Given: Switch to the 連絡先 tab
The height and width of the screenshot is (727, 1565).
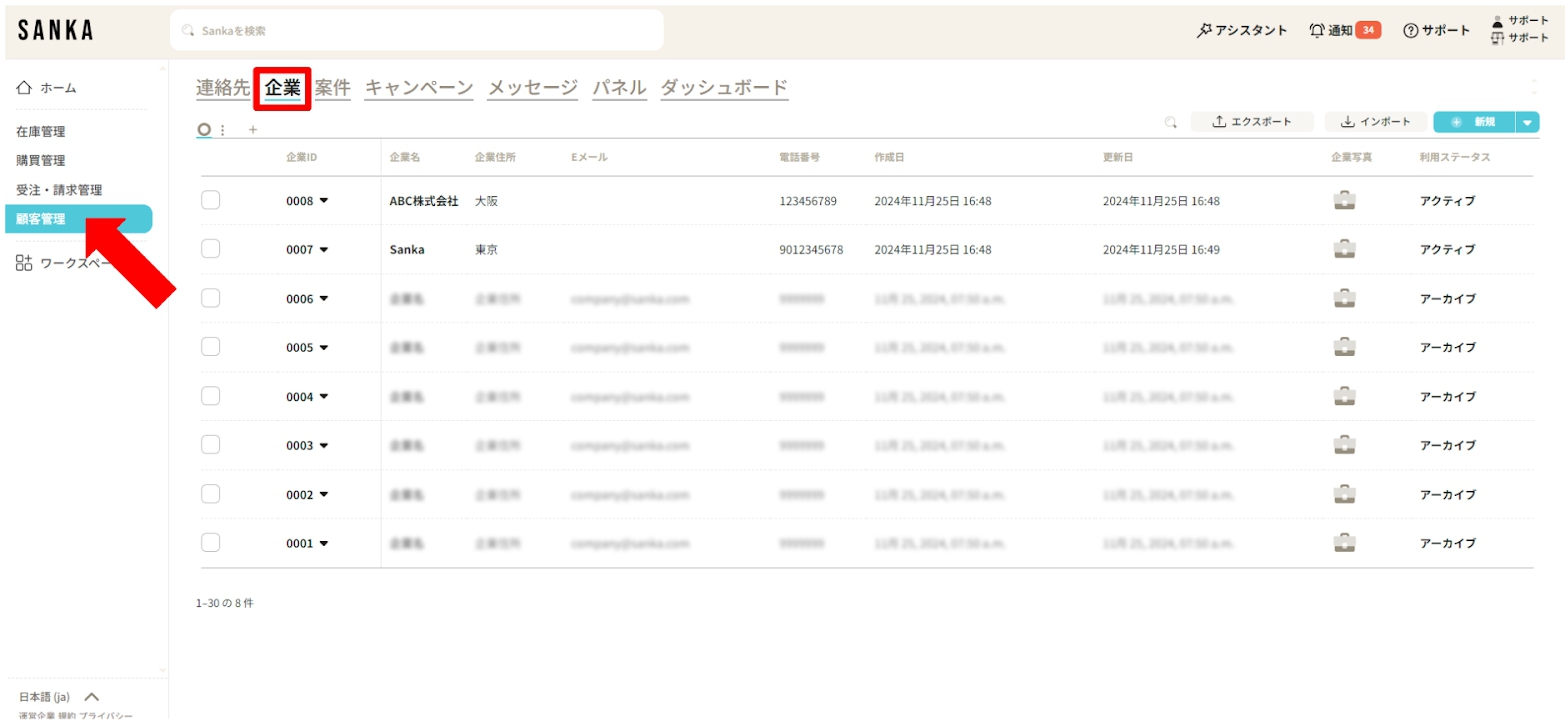Looking at the screenshot, I should pos(223,88).
